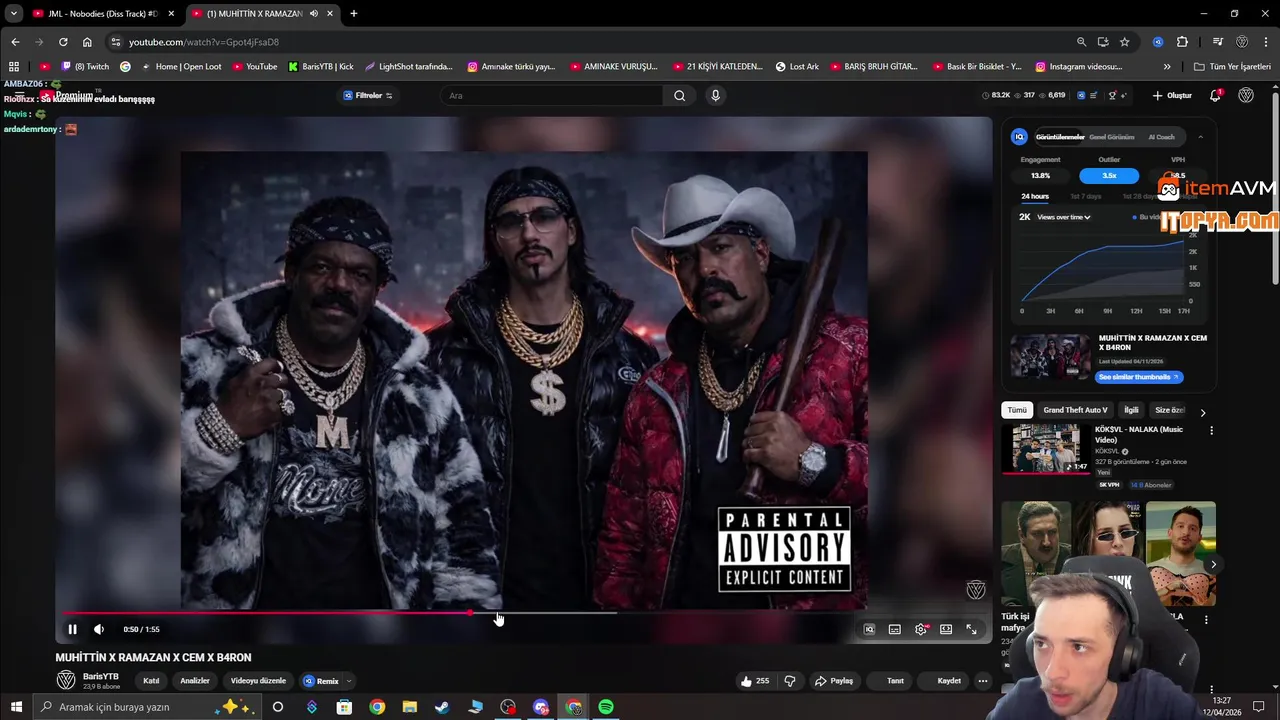The height and width of the screenshot is (720, 1280).
Task: Click the Paylaş share button
Action: click(x=834, y=681)
